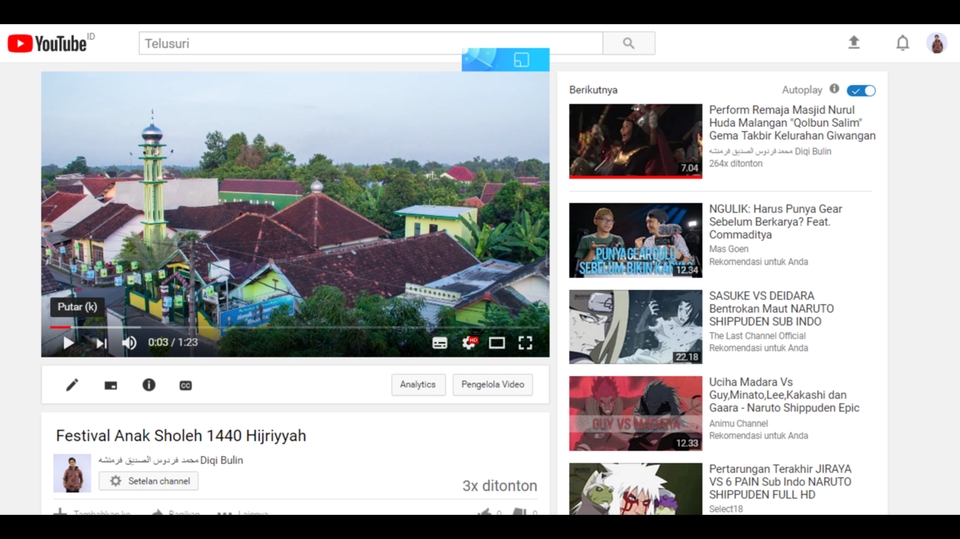Open the channel avatar under the title
Image resolution: width=960 pixels, height=539 pixels.
click(x=72, y=473)
